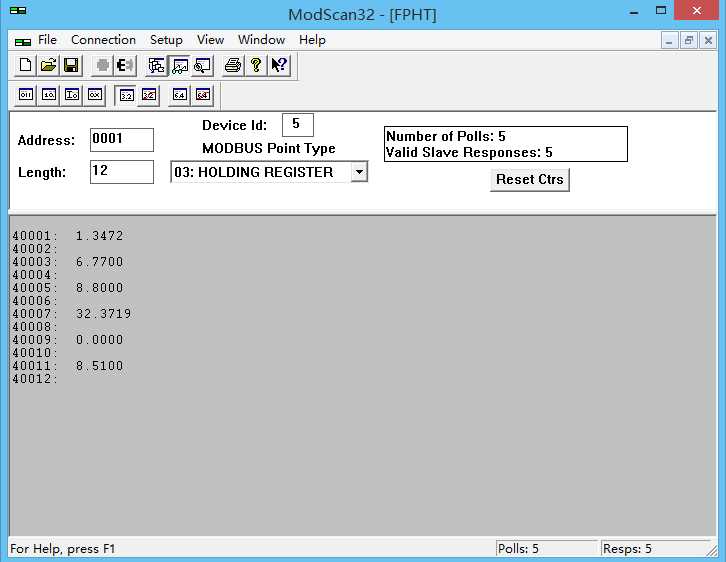Viewport: 726px width, 562px height.
Task: Select register 40003 value 6.7700
Action: (100, 262)
